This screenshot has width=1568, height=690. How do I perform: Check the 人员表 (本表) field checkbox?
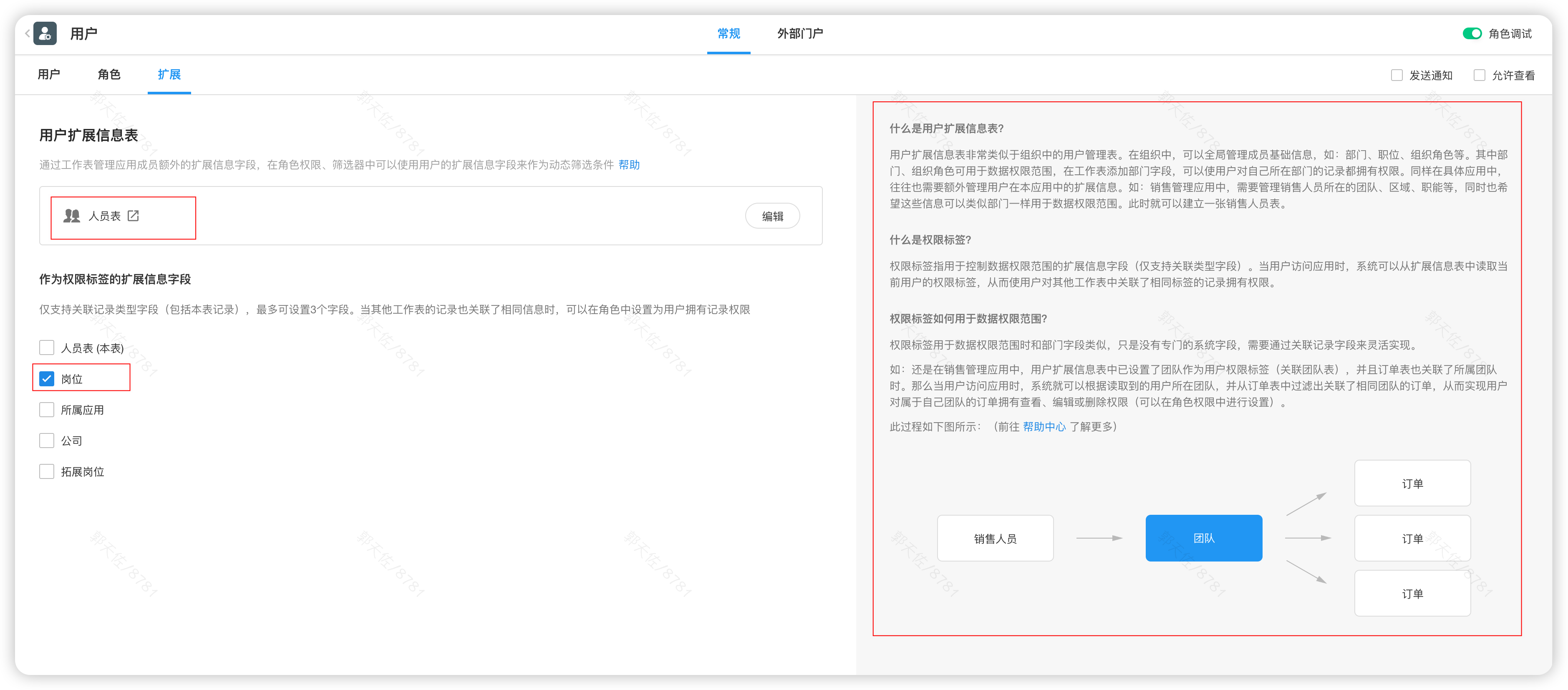[x=47, y=348]
